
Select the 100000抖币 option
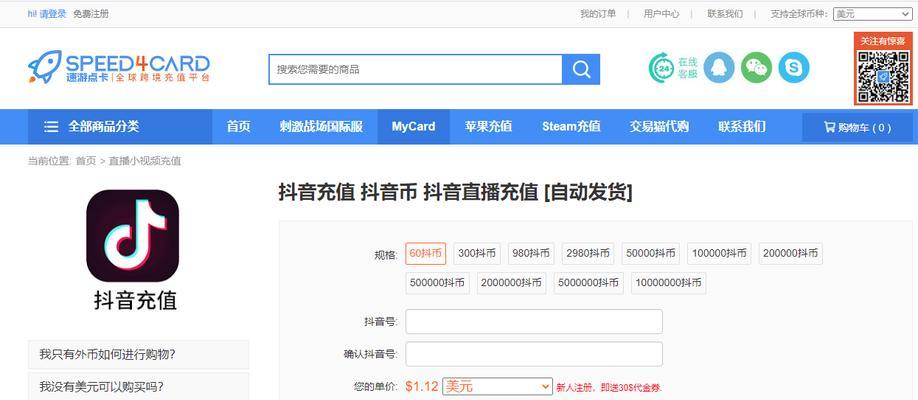719,254
